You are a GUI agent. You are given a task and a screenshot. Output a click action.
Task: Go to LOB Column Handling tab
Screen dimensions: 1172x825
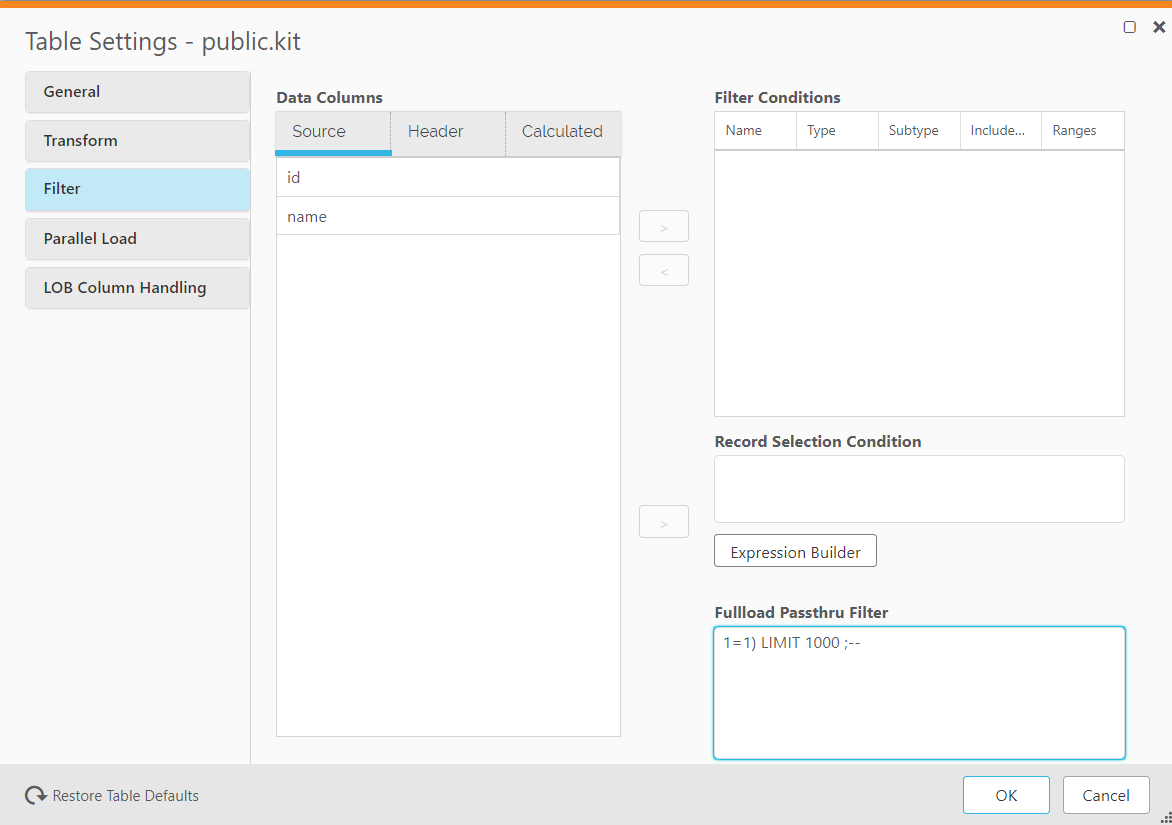(x=137, y=288)
